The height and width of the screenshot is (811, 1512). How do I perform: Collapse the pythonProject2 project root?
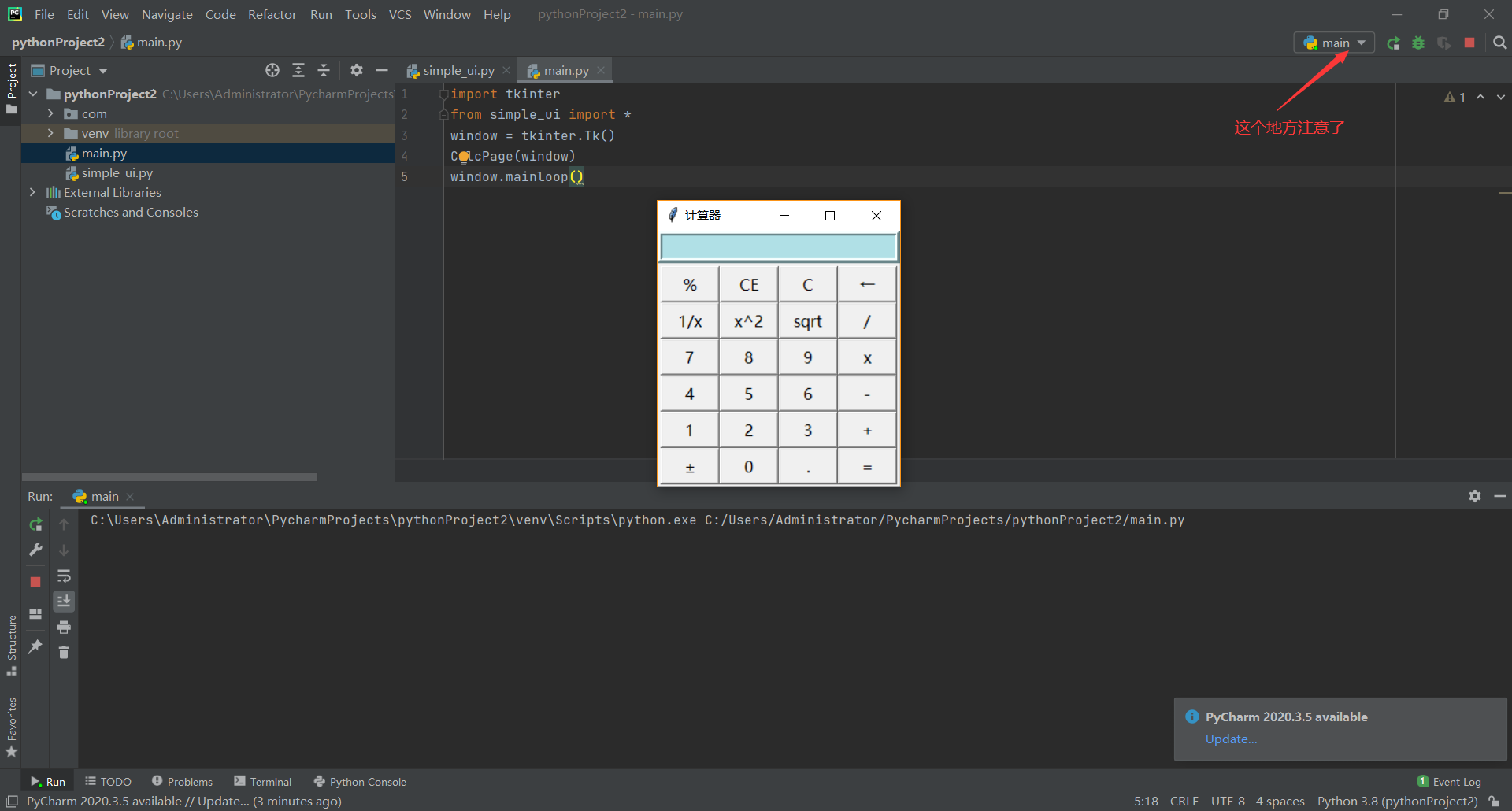[x=33, y=94]
